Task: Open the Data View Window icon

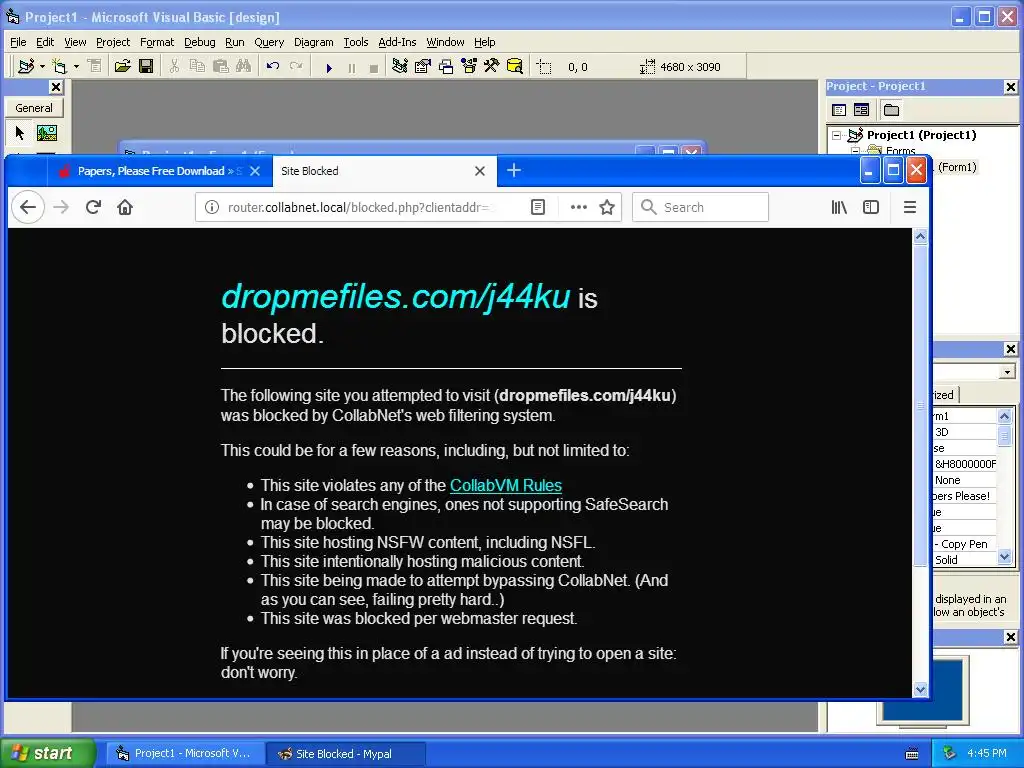Action: (515, 67)
